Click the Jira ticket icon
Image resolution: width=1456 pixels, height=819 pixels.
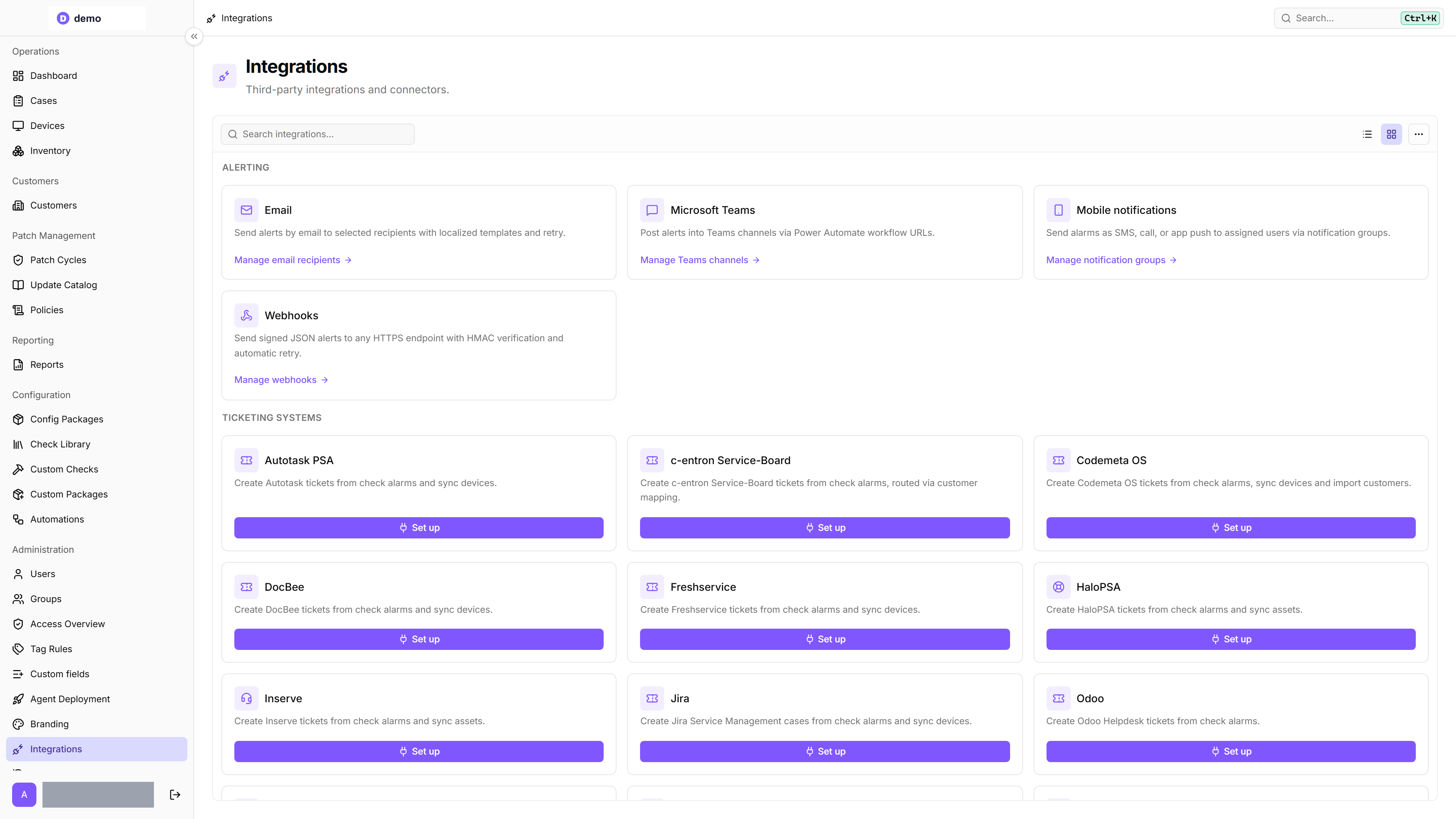coord(652,698)
